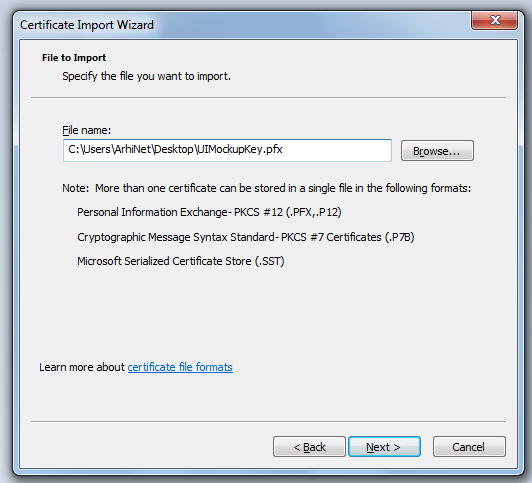Screen dimensions: 532x483
Task: Go to previous step with Back
Action: tap(309, 447)
